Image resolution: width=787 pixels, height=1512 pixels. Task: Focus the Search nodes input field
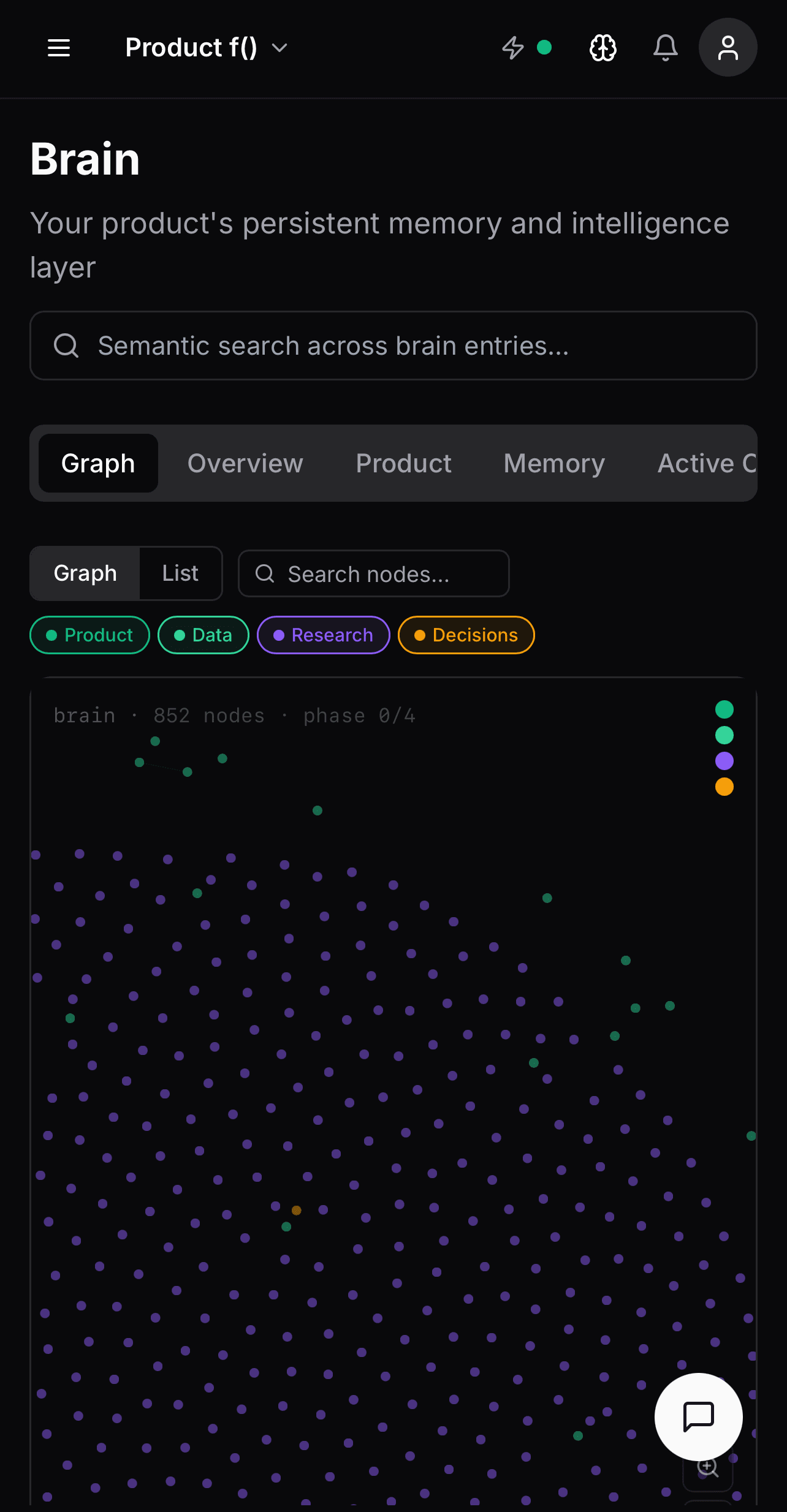pos(374,573)
